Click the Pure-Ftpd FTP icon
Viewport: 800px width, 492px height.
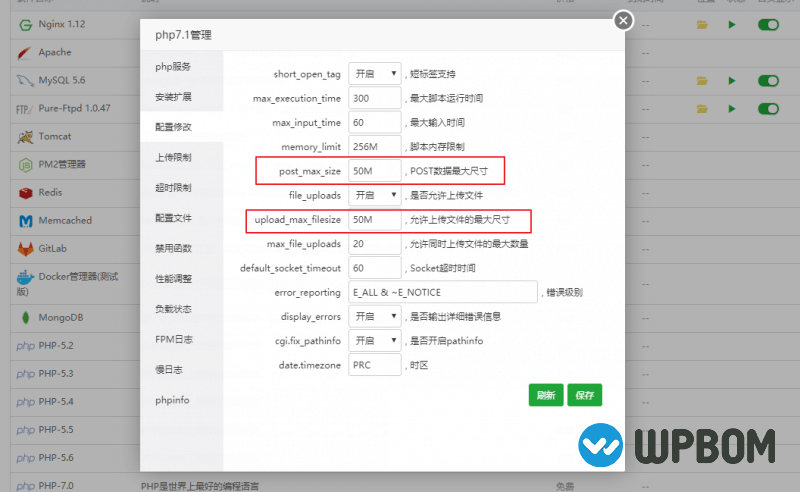point(24,109)
